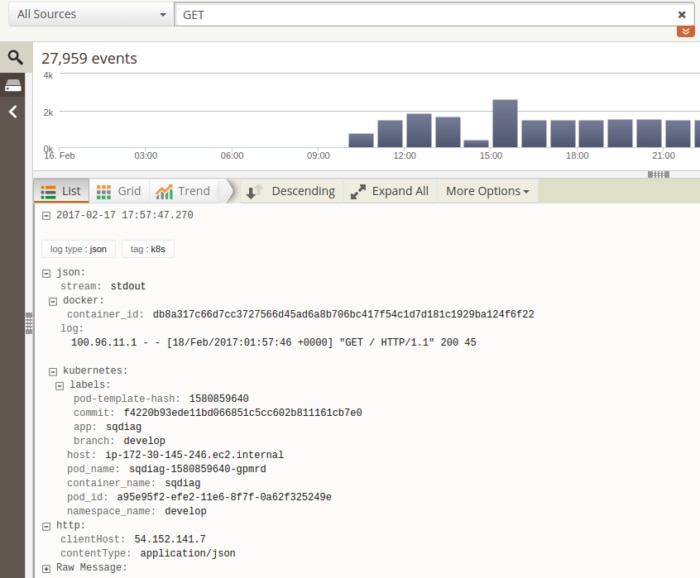Click the Expand All arrows icon
The height and width of the screenshot is (578, 700).
(358, 191)
